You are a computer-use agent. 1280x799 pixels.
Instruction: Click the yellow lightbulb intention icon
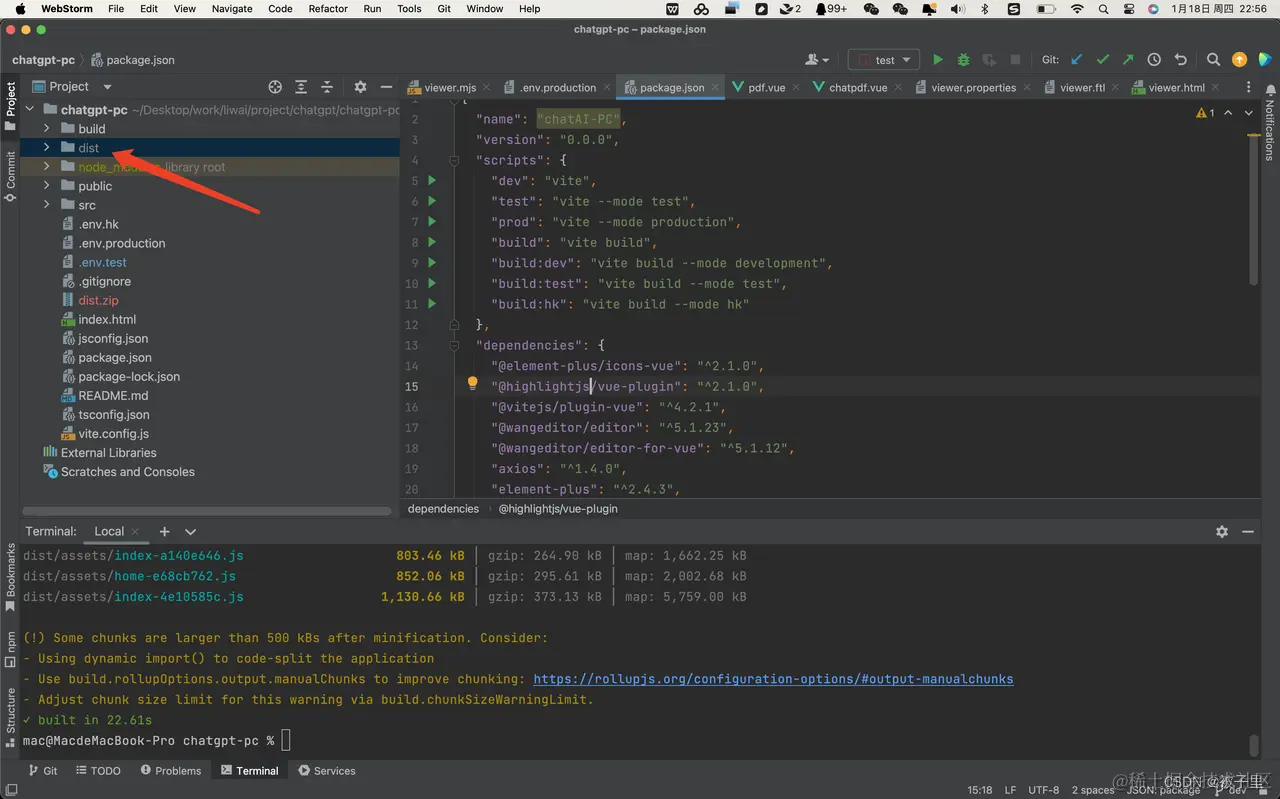tap(473, 384)
